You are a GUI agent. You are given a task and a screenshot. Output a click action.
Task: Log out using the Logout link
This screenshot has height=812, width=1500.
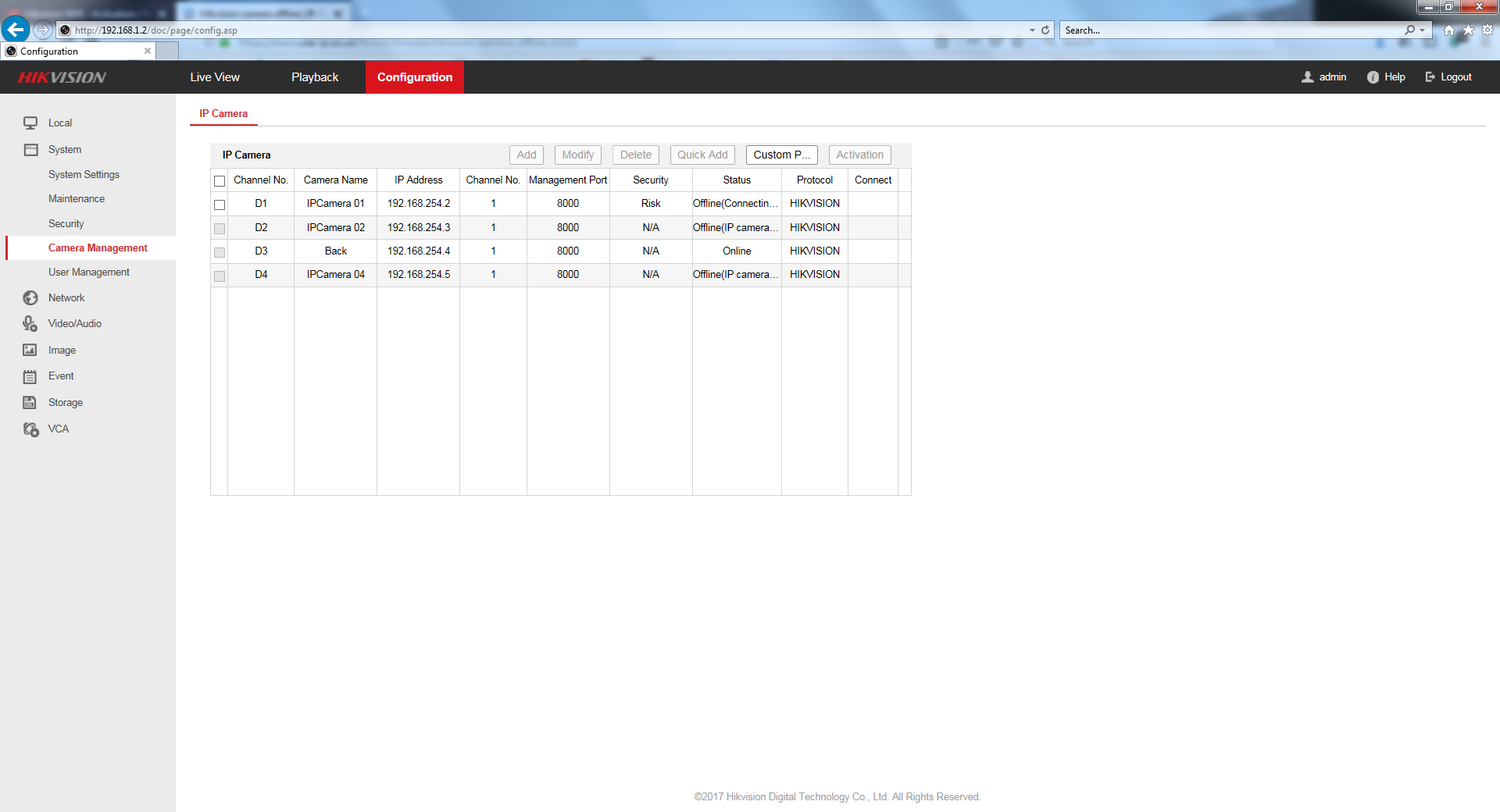point(1448,77)
